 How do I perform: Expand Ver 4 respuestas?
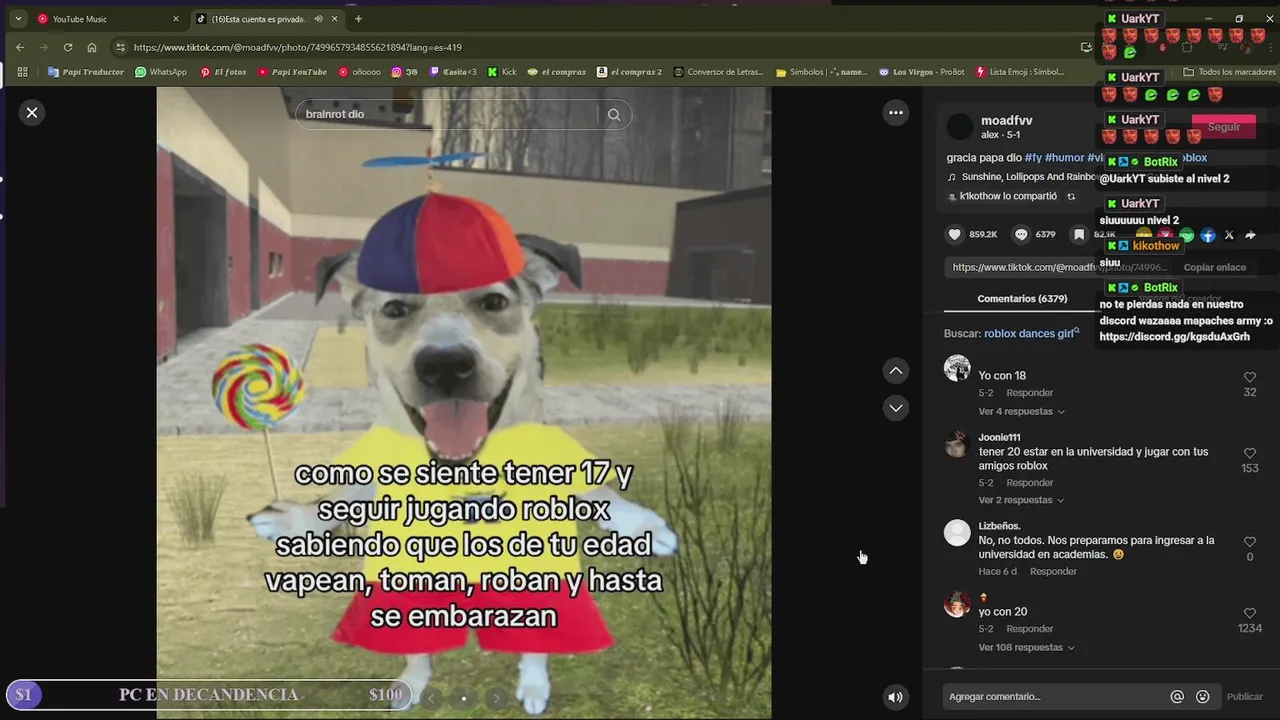[x=1021, y=411]
